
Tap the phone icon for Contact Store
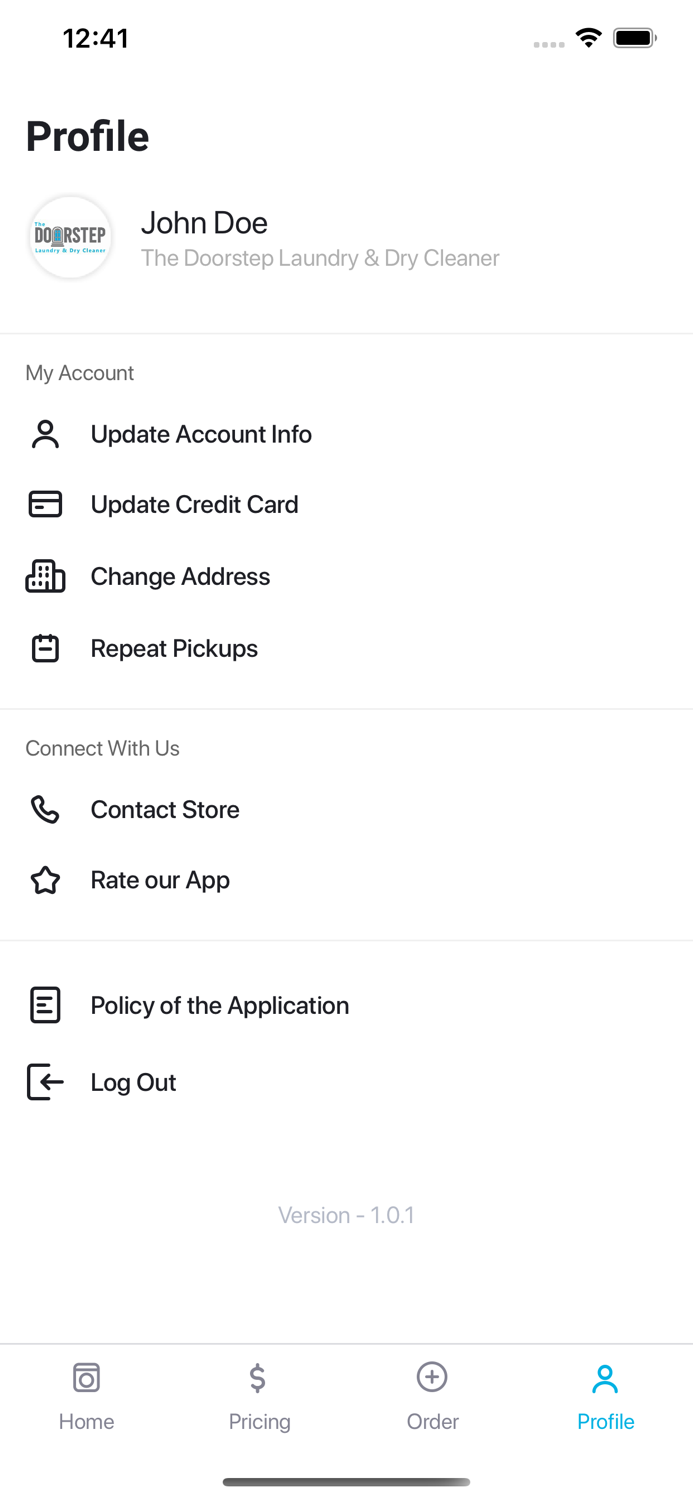coord(45,809)
